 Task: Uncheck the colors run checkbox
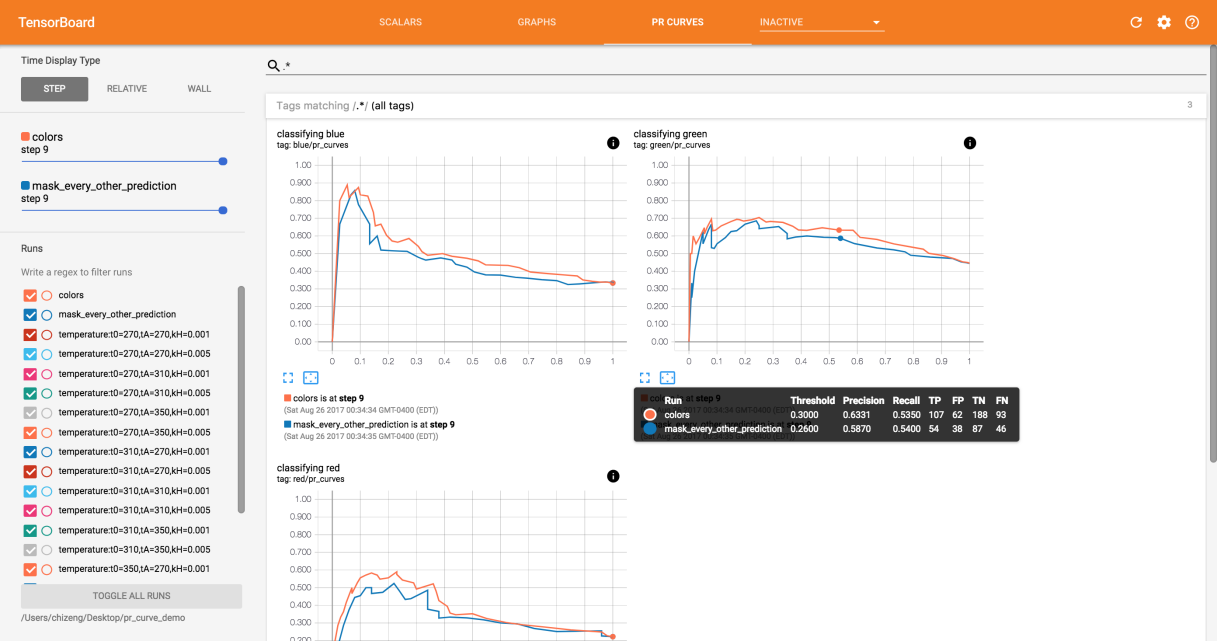30,295
